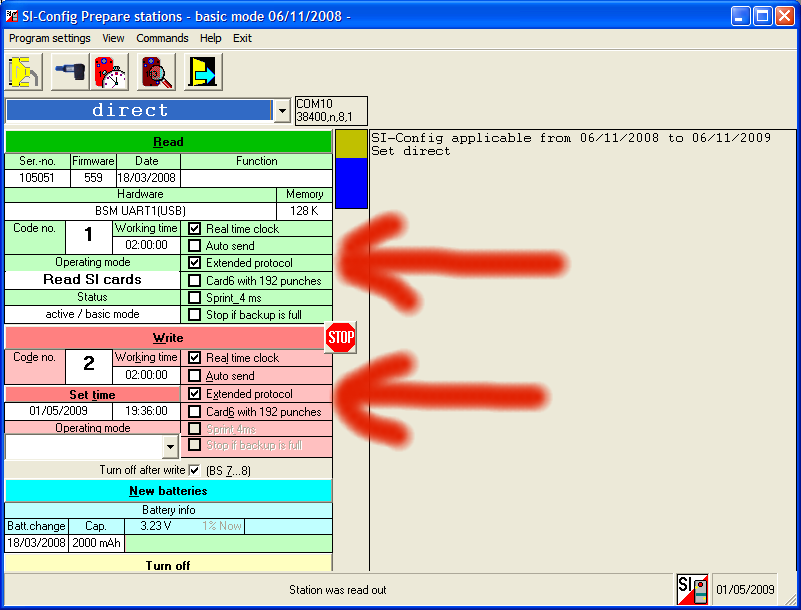Click the Exit menu item

point(242,38)
